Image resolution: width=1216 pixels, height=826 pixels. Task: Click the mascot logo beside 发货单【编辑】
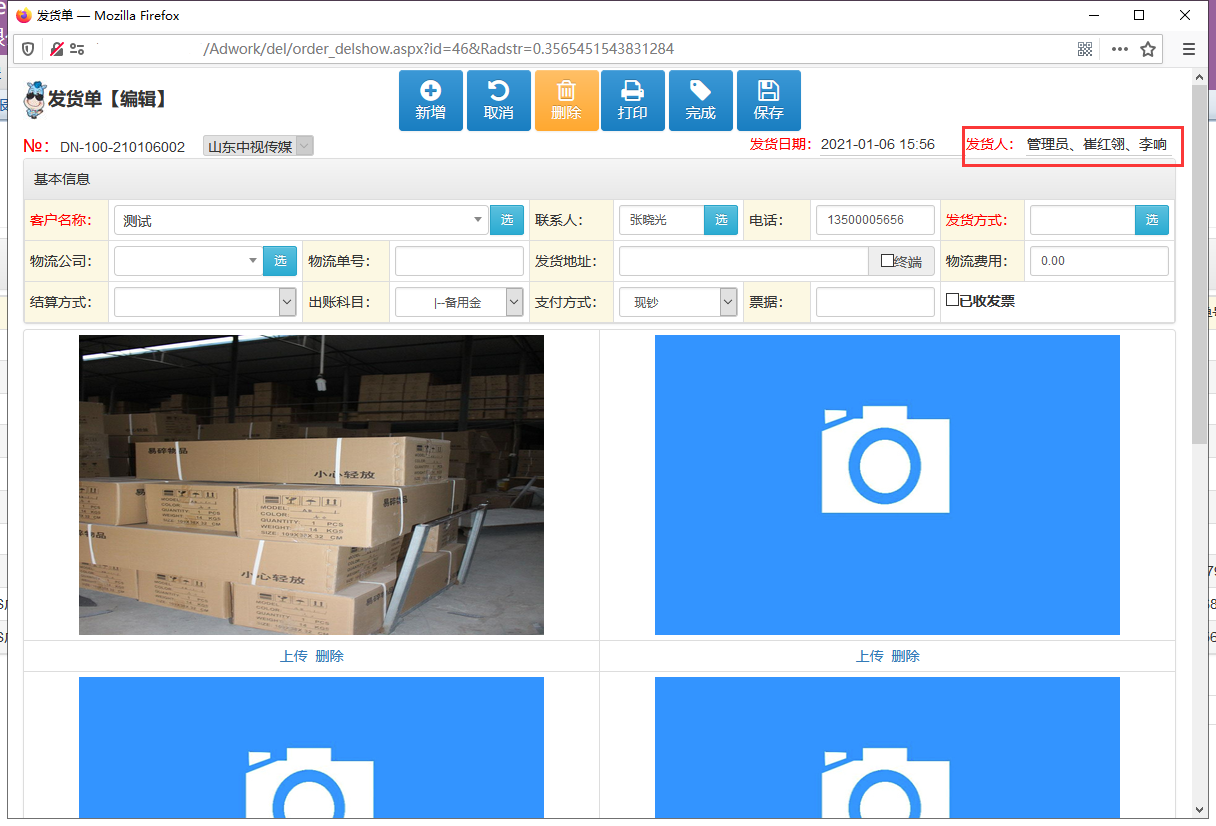point(35,99)
